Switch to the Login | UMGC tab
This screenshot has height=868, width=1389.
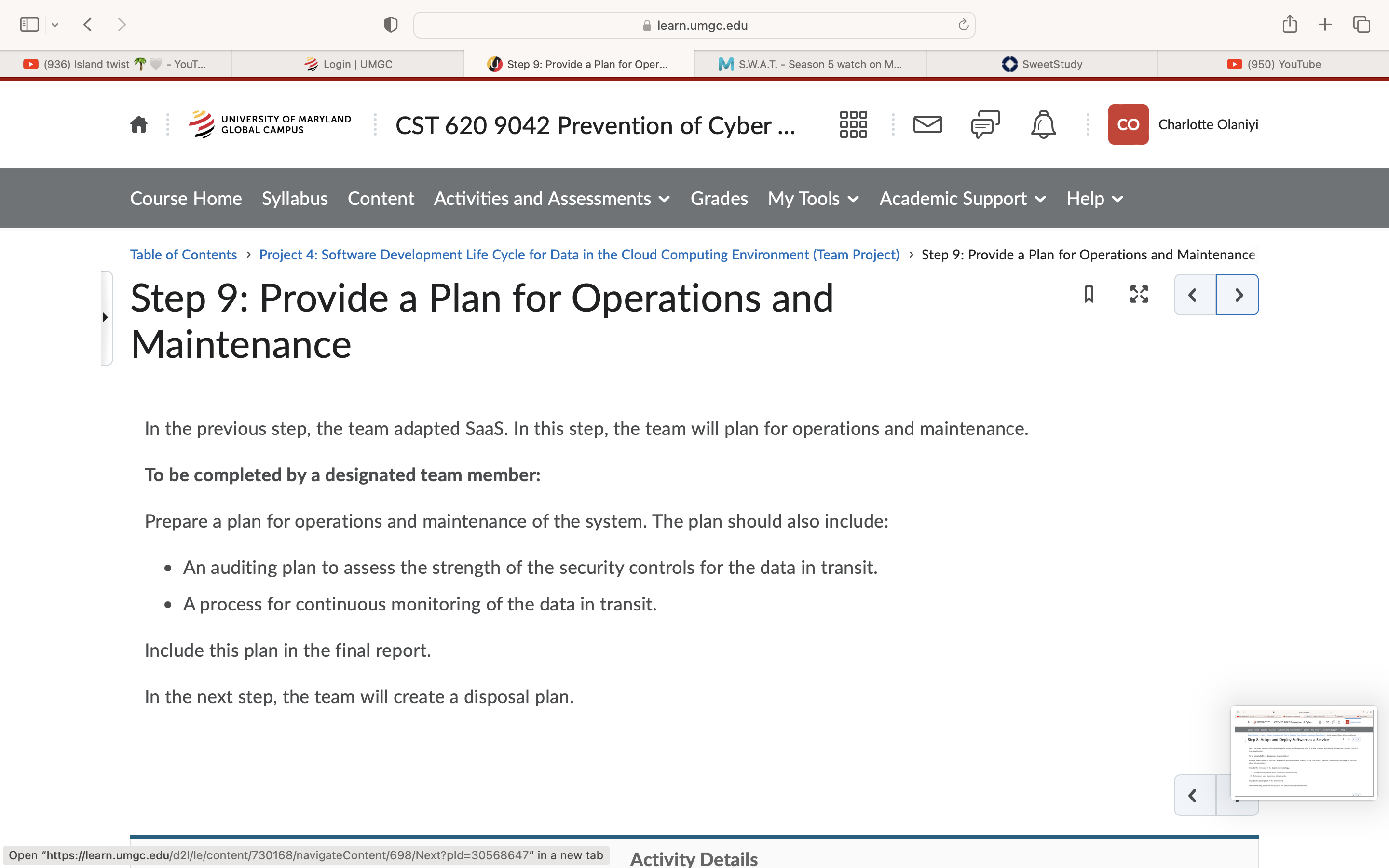[348, 64]
